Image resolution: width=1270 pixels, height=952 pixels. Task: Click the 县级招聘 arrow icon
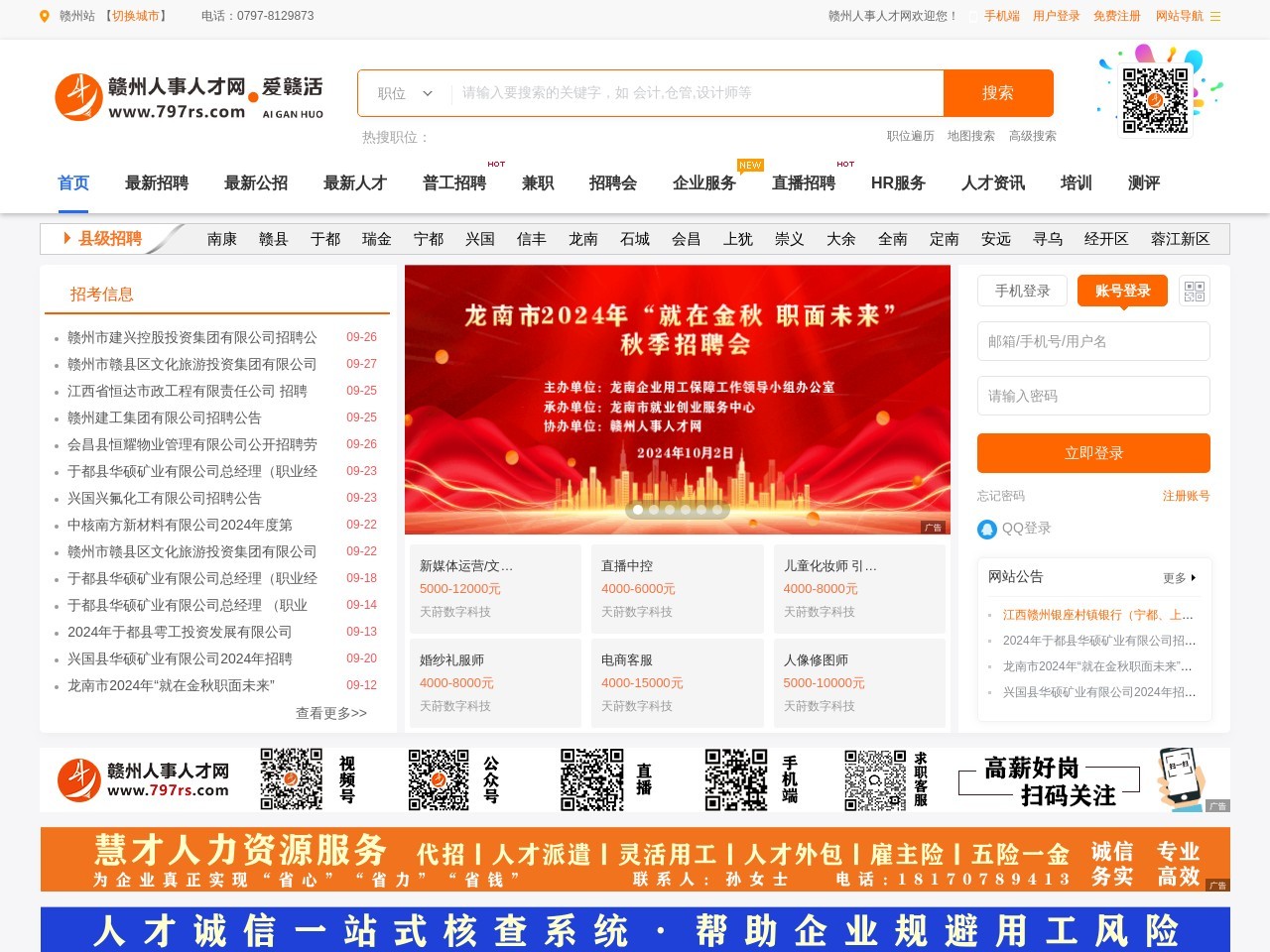point(67,238)
